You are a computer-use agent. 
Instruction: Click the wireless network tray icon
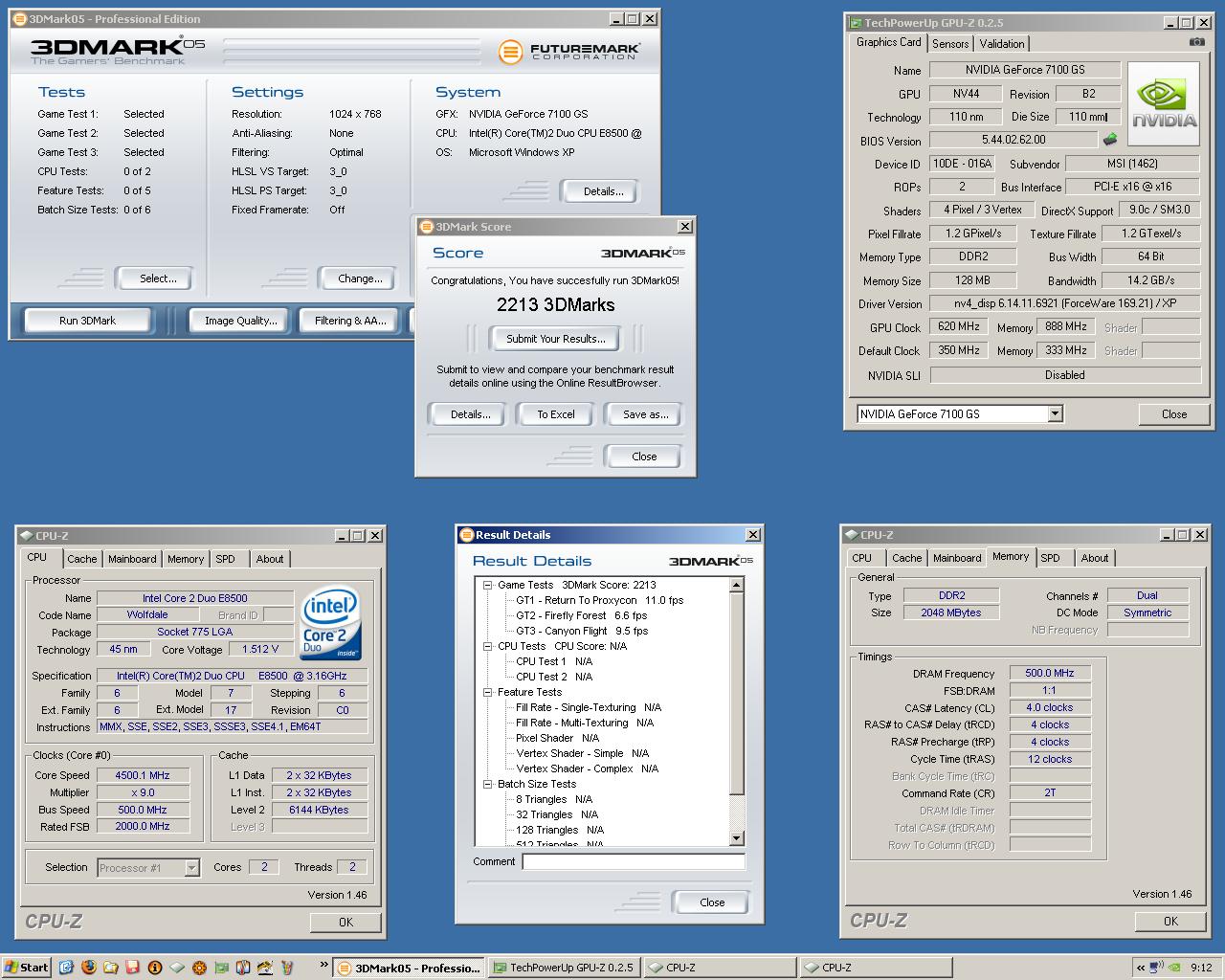[1157, 968]
